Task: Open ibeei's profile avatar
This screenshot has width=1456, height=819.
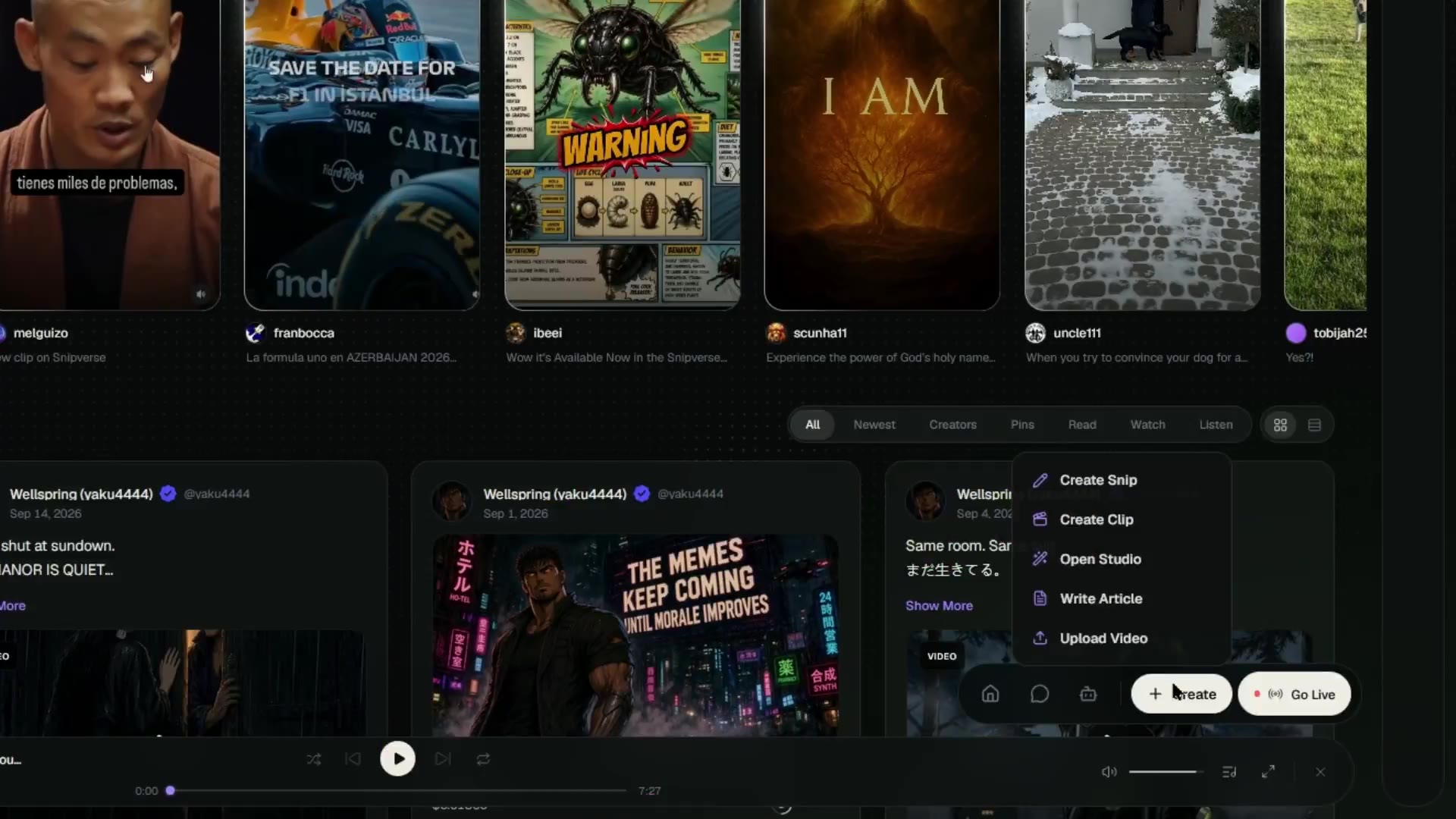Action: (x=516, y=333)
